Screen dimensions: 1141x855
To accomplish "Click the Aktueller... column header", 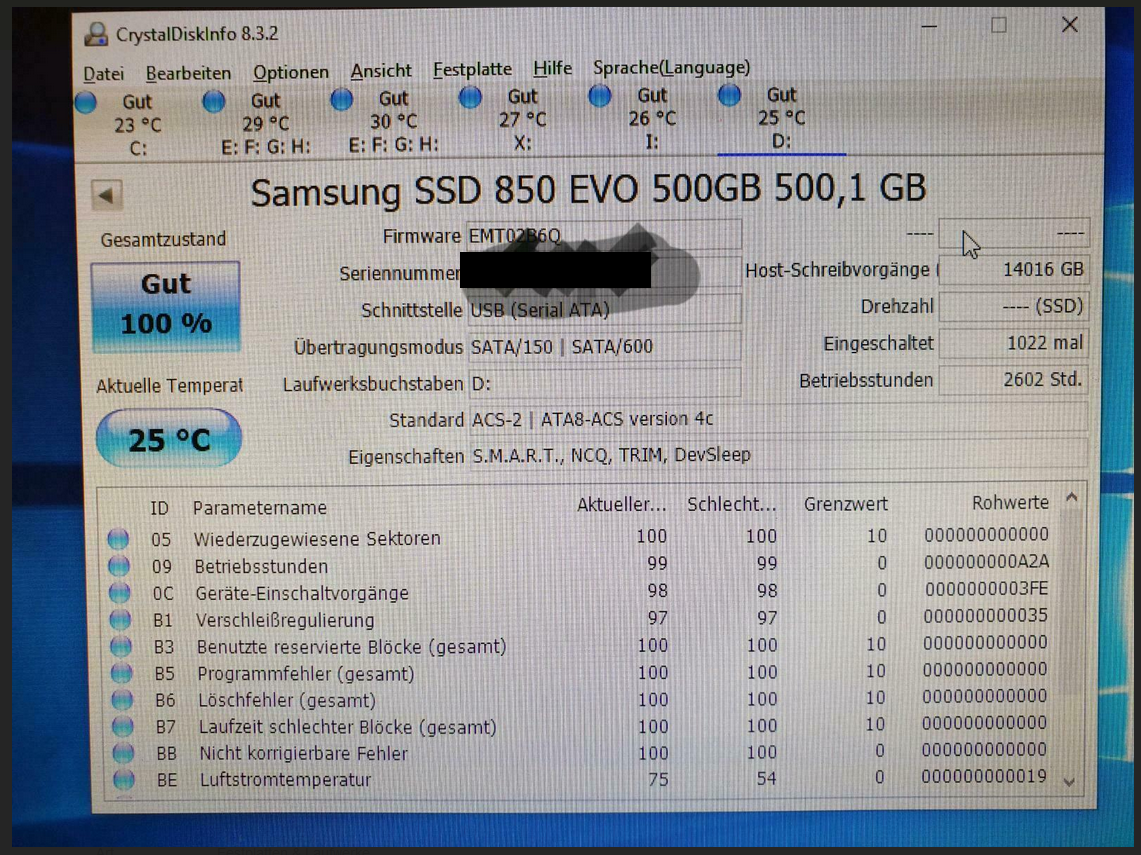I will [621, 504].
